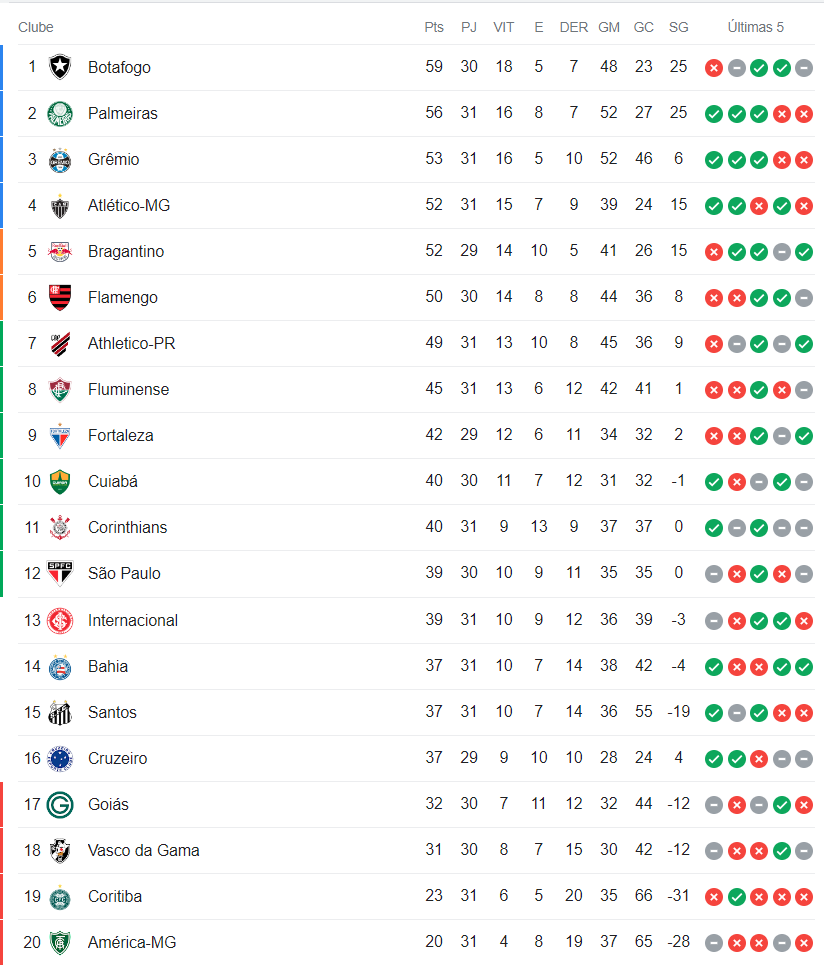Open the Corinthians club logo

click(60, 527)
